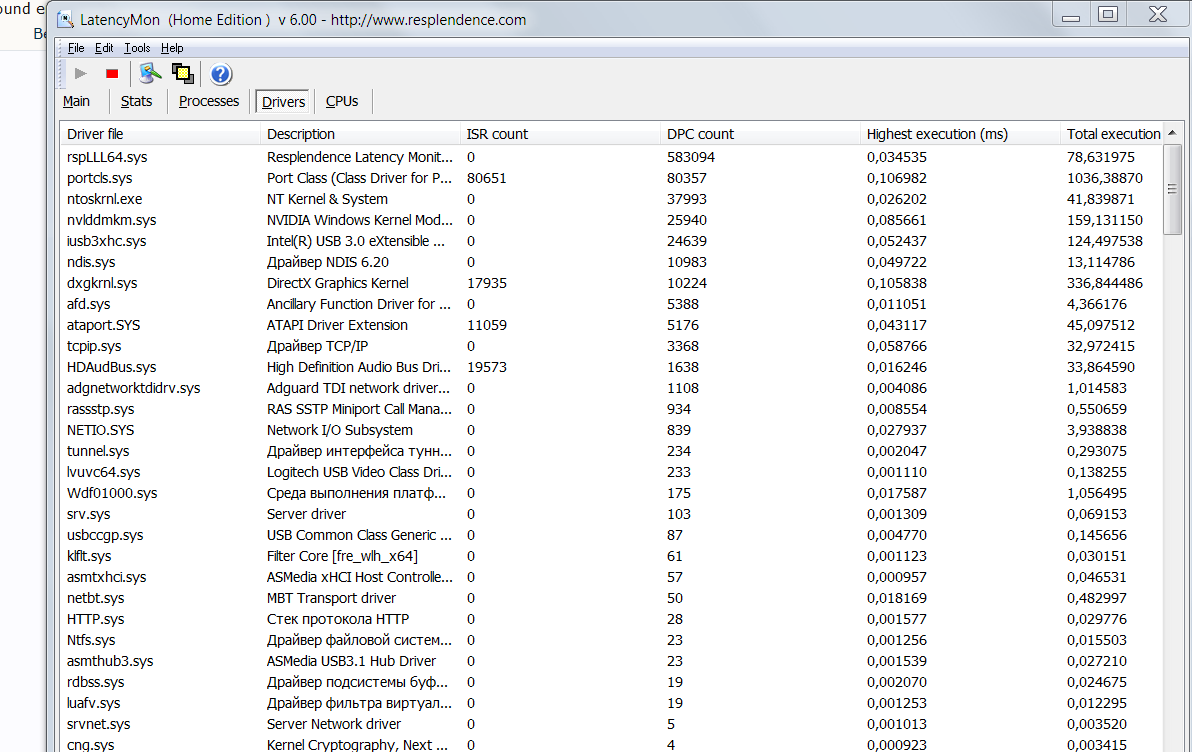Click ISR count value 80651
Screen dimensions: 1192x752
click(487, 178)
